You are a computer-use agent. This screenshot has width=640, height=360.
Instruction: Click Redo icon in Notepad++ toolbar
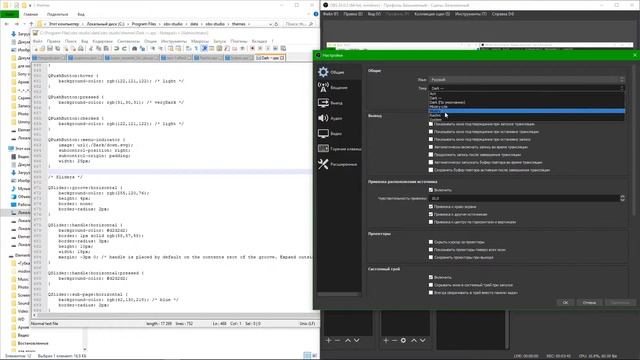point(124,49)
